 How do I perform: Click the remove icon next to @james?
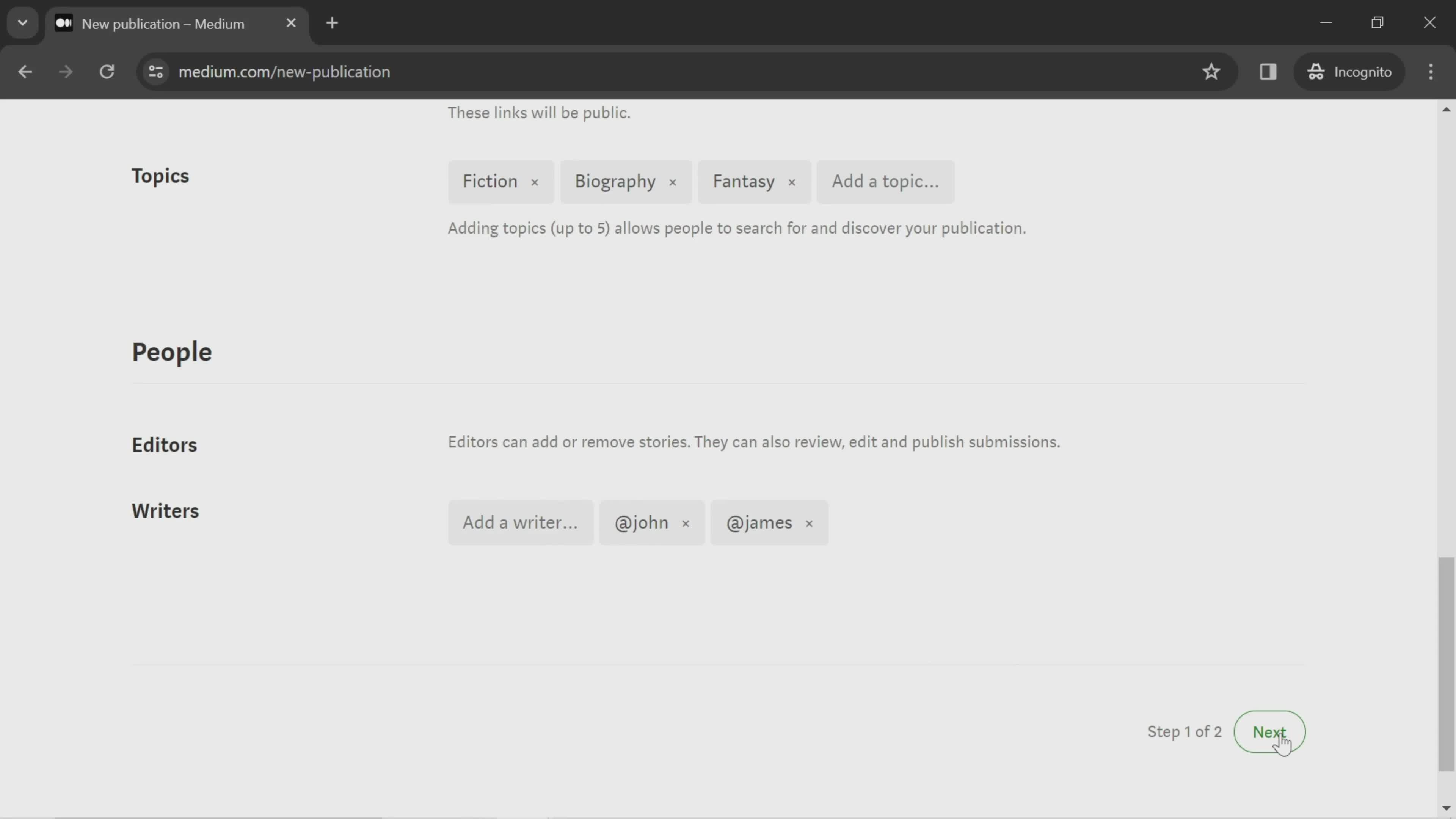pos(809,523)
